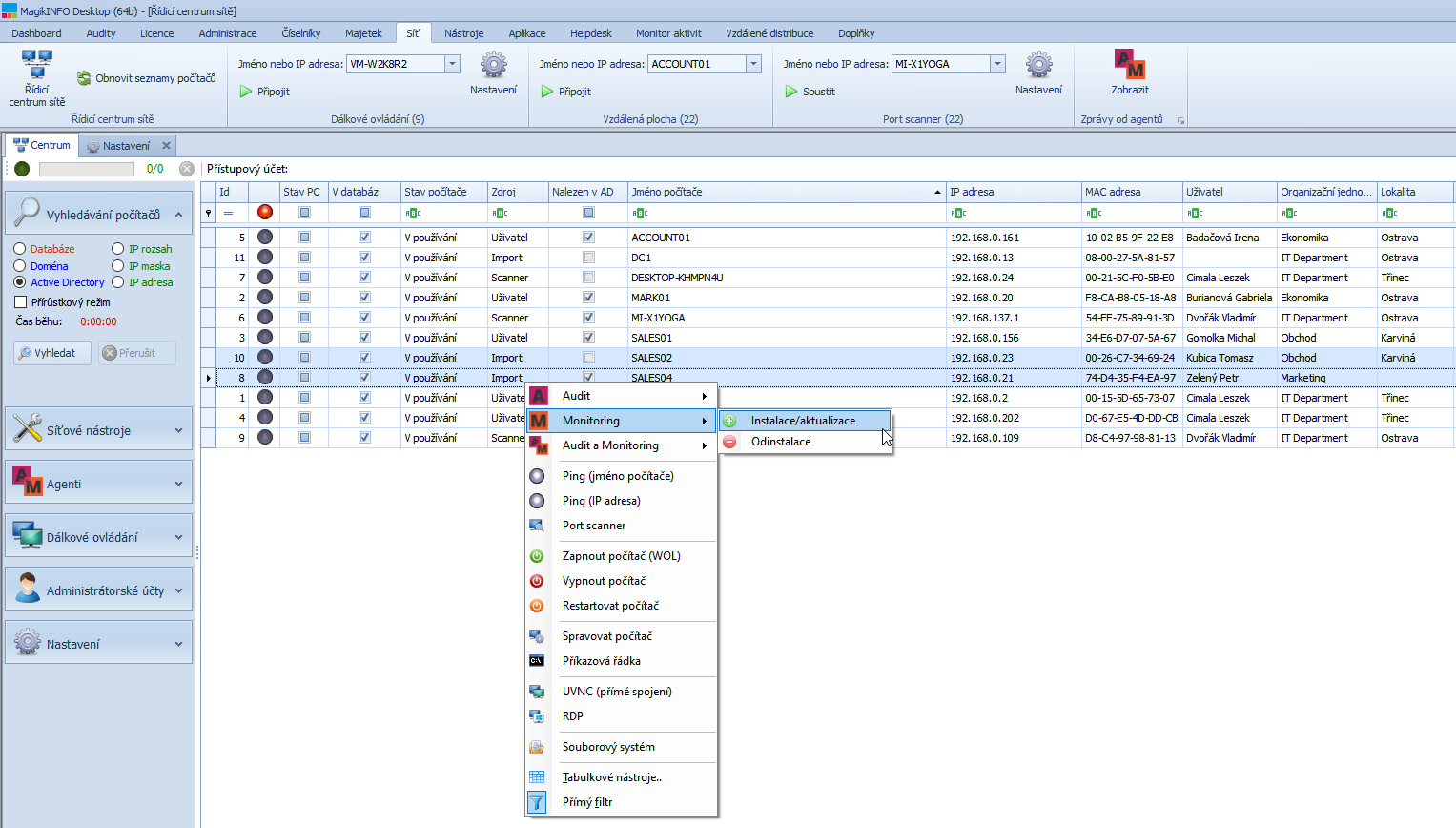Select Doména radio button

20,266
